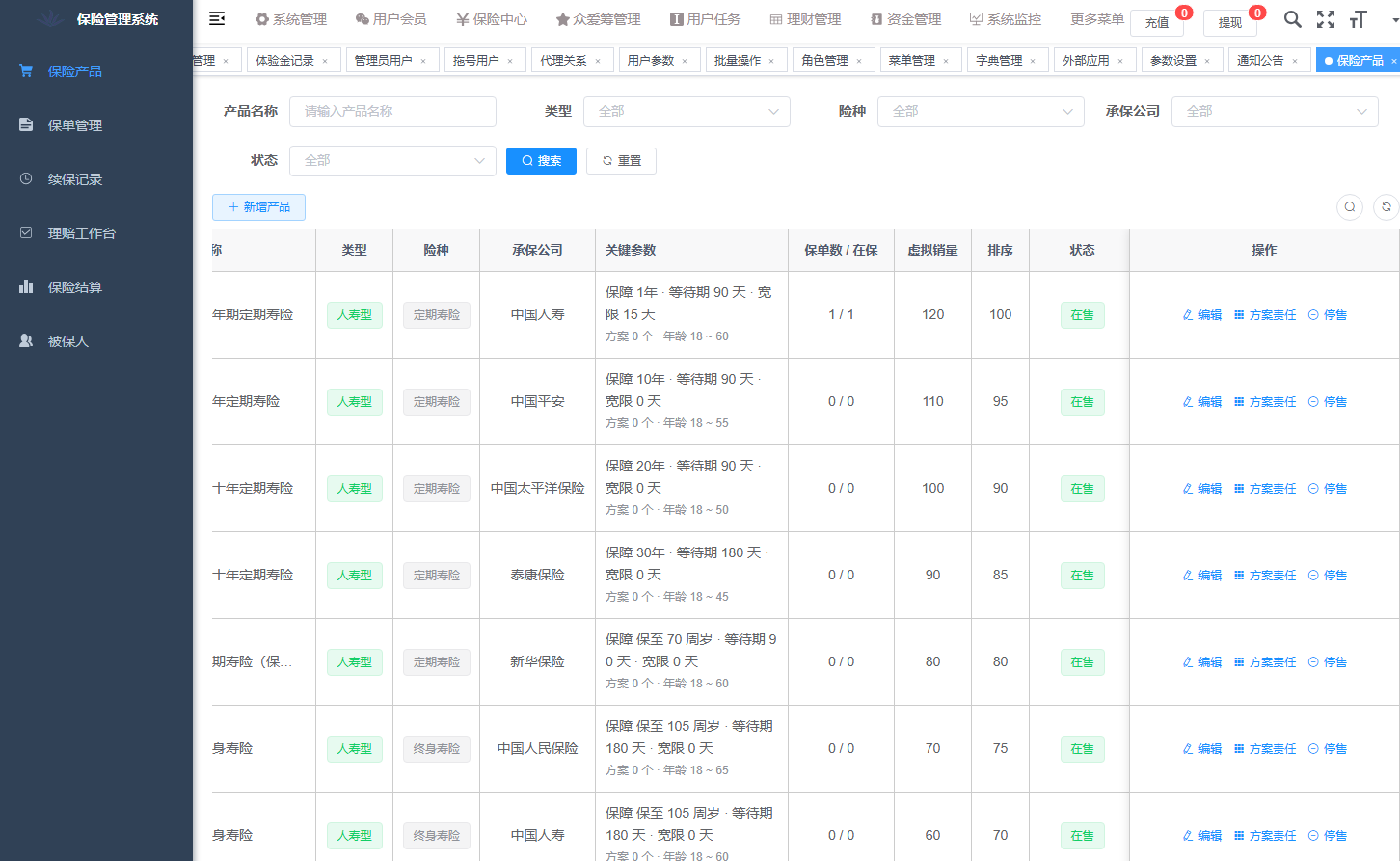The image size is (1400, 861).
Task: Expand the 险种 dropdown filter
Action: pyautogui.click(x=981, y=112)
